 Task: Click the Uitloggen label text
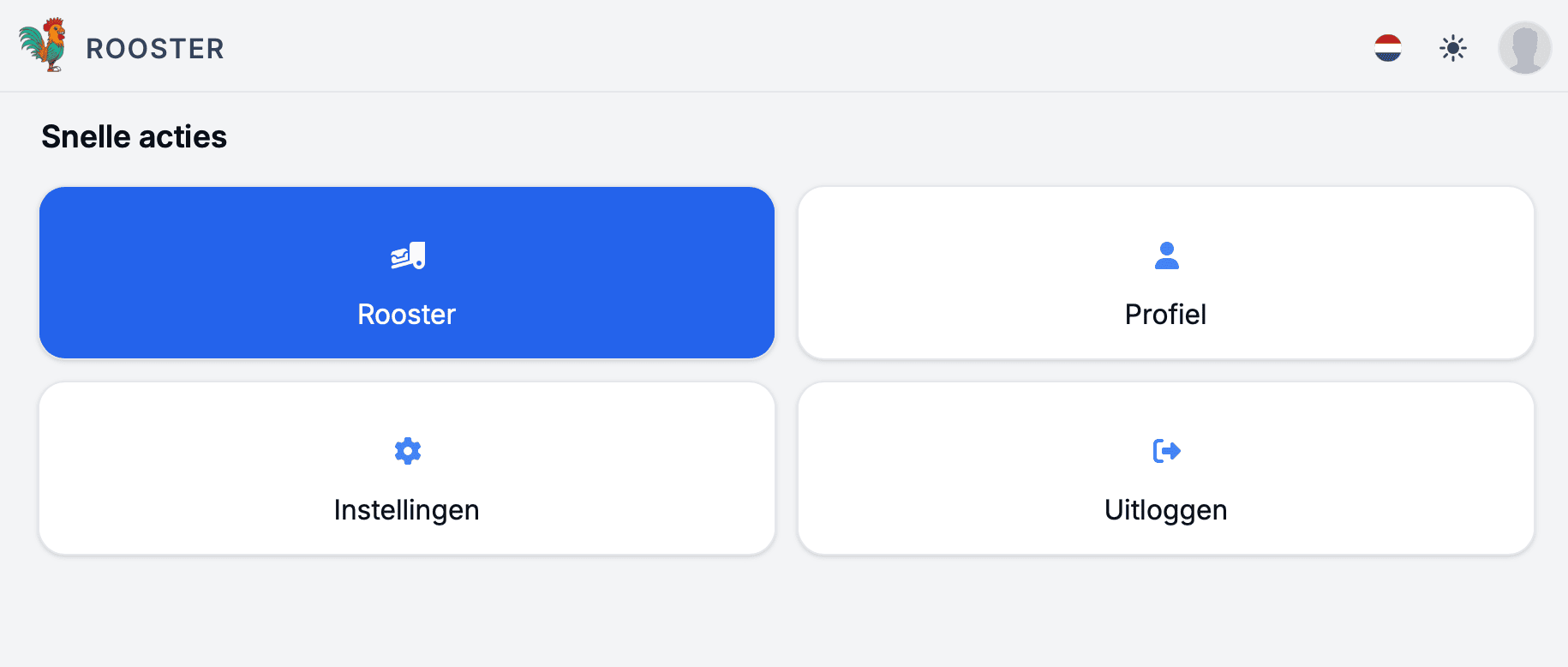[x=1165, y=510]
